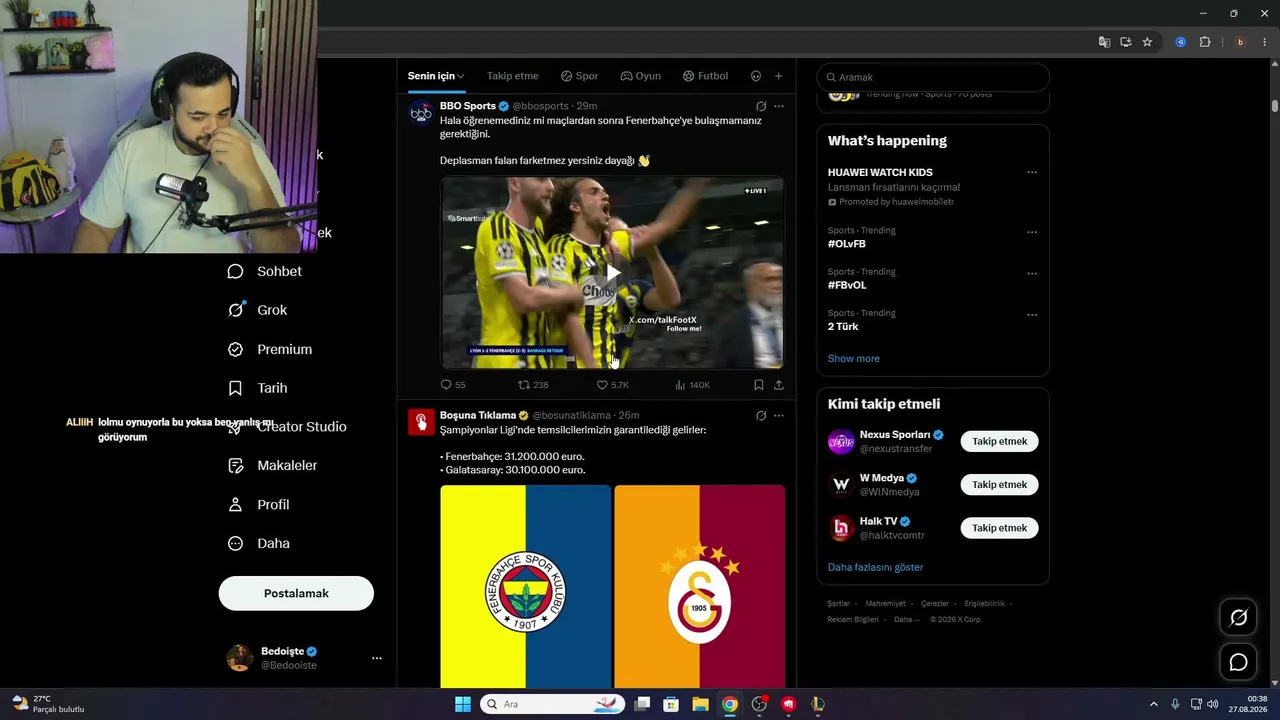This screenshot has height=720, width=1280.
Task: Open the Fenerbahçe logo image
Action: point(525,586)
